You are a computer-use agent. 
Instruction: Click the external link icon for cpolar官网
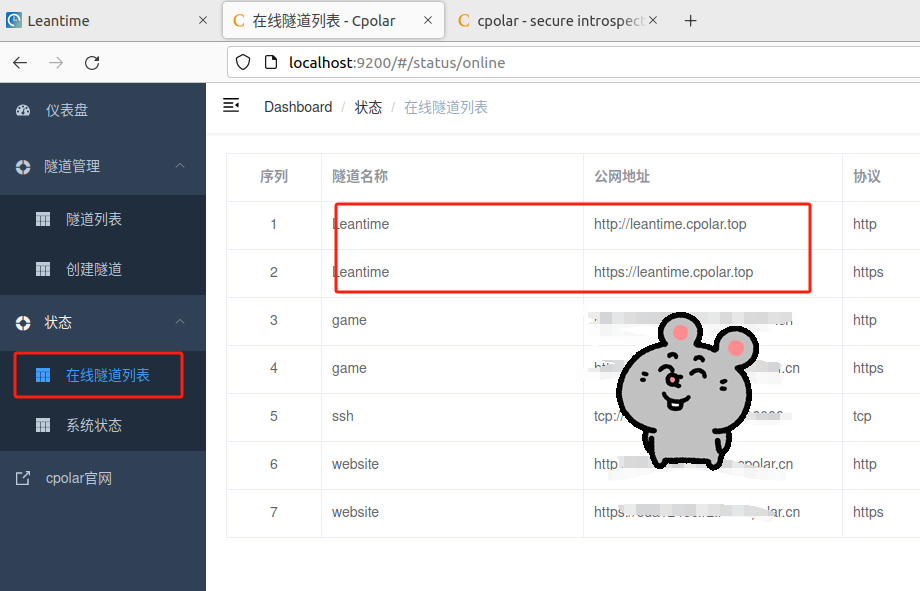23,479
